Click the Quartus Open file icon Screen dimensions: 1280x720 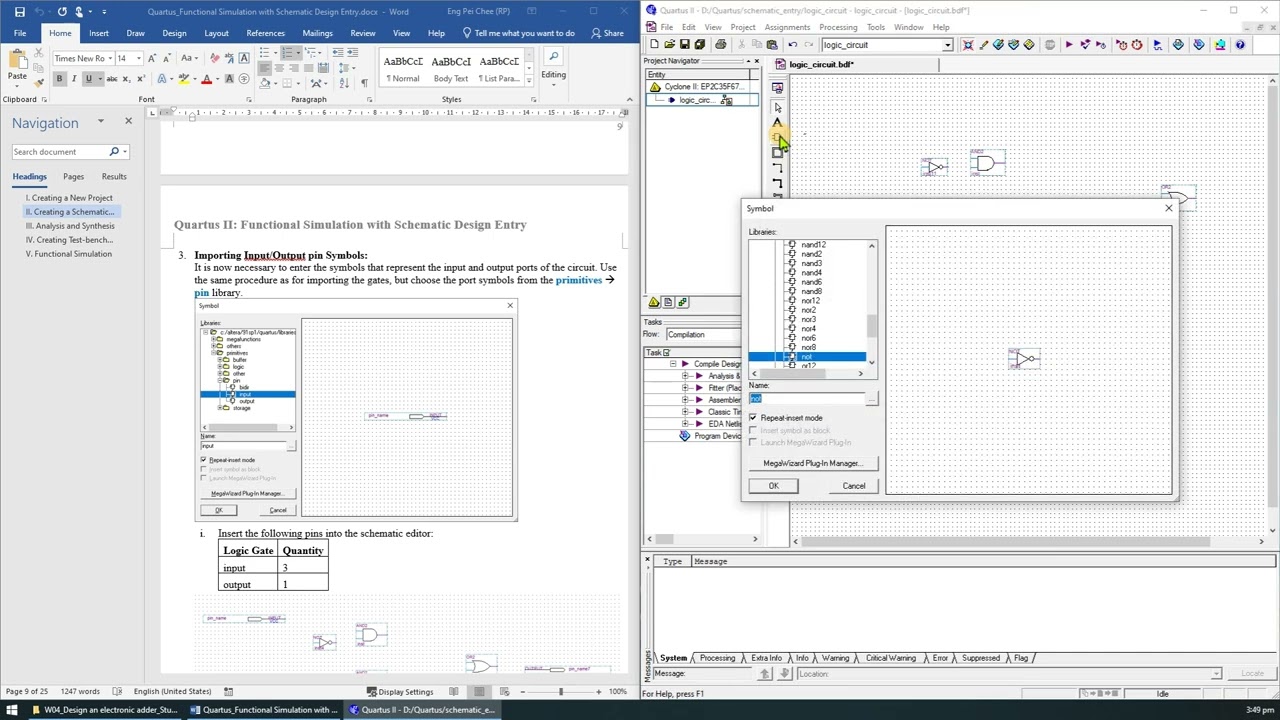point(669,45)
